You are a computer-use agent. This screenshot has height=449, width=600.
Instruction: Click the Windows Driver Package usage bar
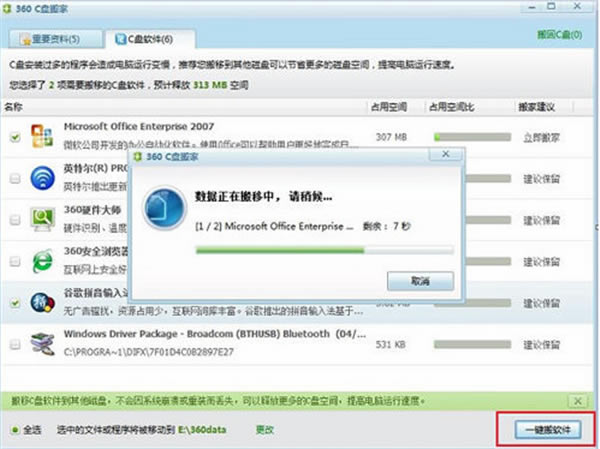(x=473, y=345)
